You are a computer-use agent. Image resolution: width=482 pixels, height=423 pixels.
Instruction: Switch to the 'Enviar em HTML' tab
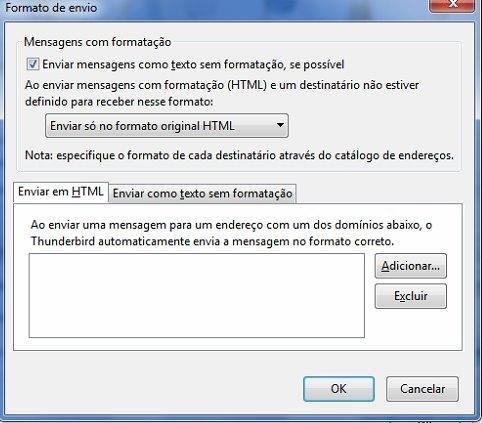click(x=61, y=192)
